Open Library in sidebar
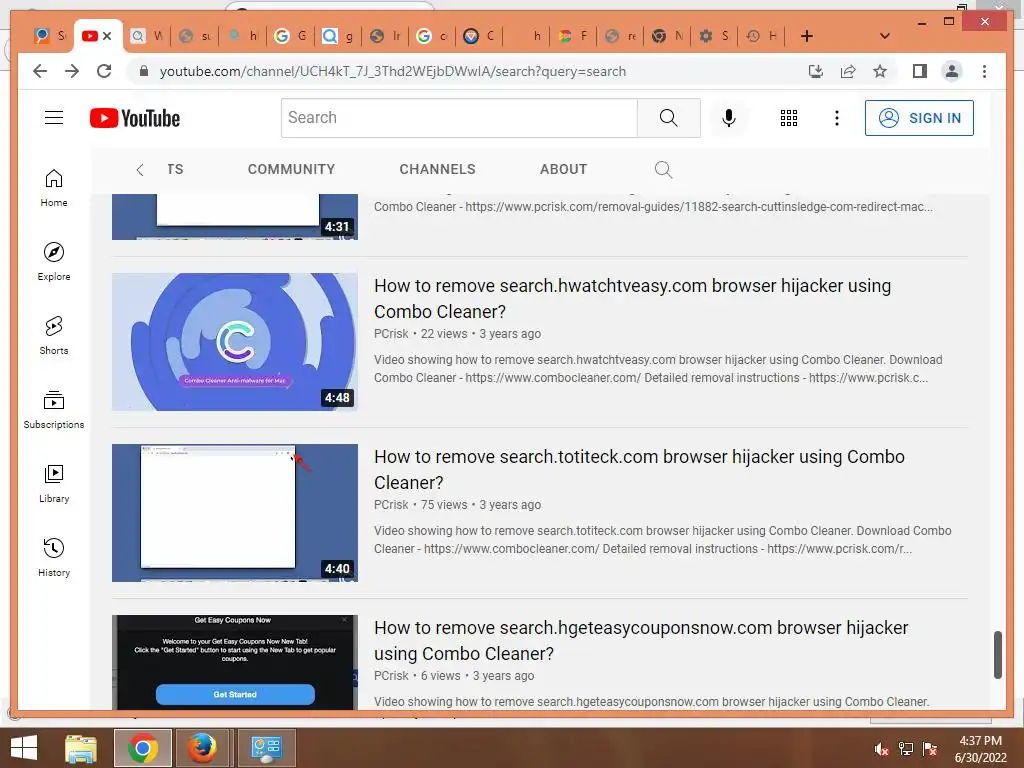1024x768 pixels. [x=54, y=483]
